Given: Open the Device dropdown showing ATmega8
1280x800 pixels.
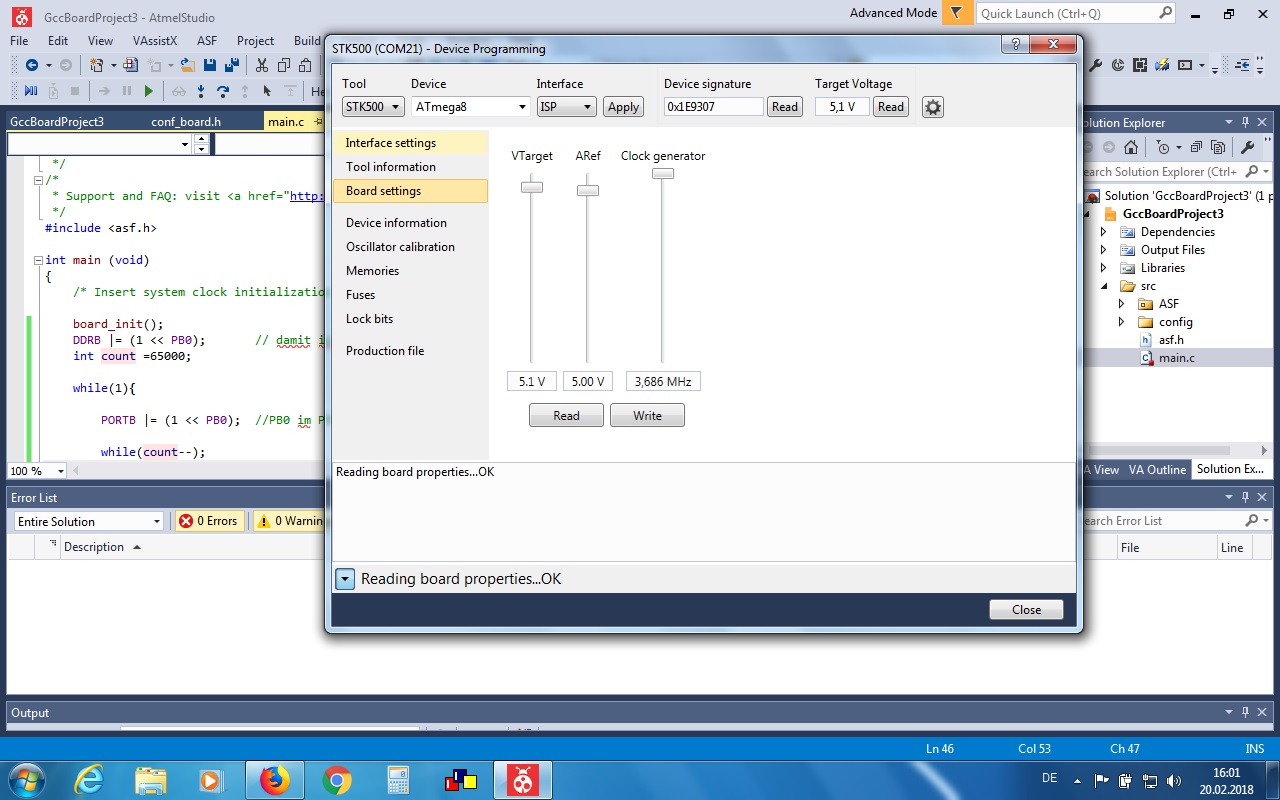Looking at the screenshot, I should pyautogui.click(x=471, y=107).
